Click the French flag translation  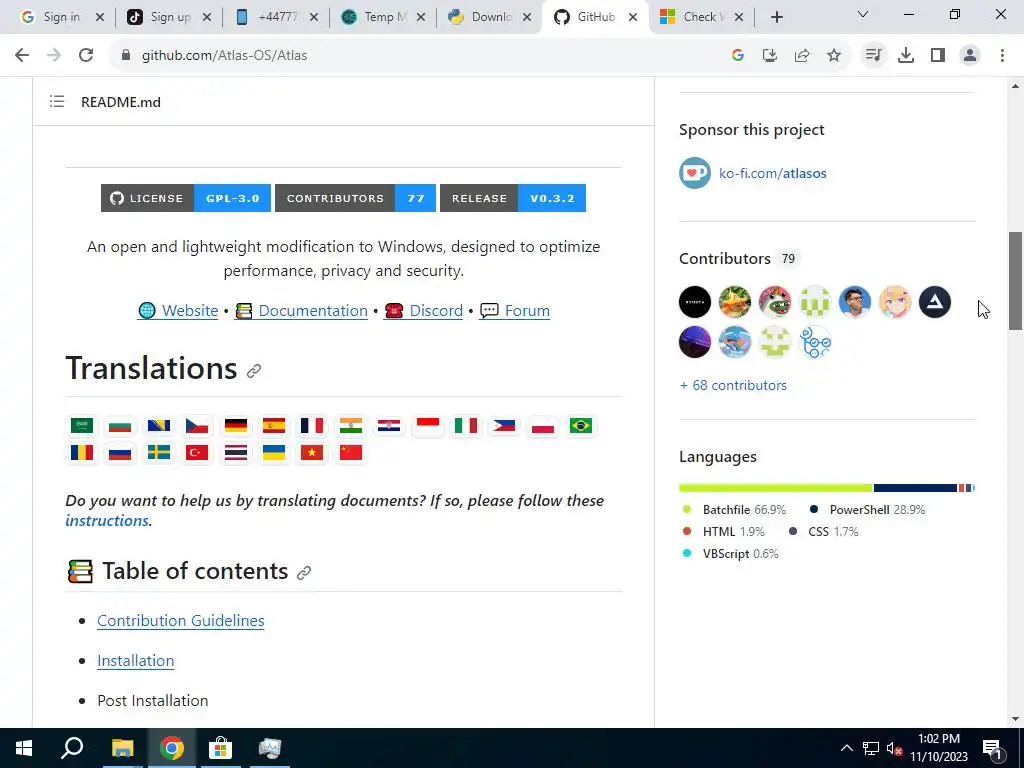[312, 426]
